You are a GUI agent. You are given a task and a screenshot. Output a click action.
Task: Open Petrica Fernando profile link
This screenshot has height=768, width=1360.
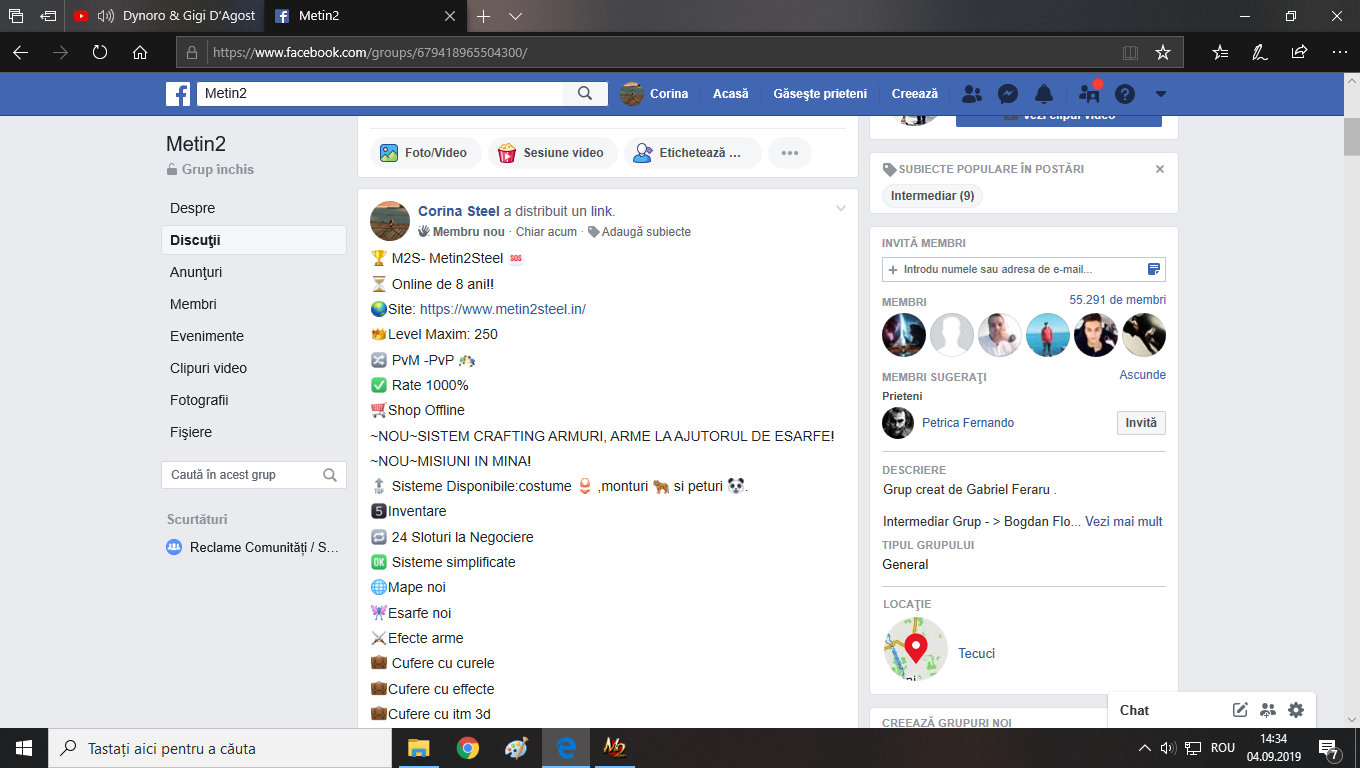pyautogui.click(x=968, y=423)
